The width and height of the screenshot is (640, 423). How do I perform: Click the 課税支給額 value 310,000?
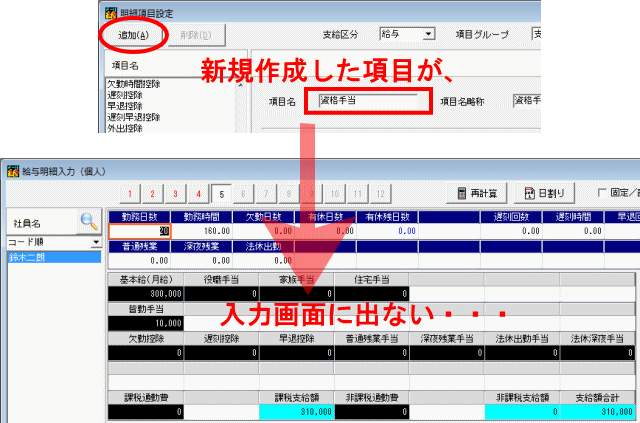pos(296,412)
